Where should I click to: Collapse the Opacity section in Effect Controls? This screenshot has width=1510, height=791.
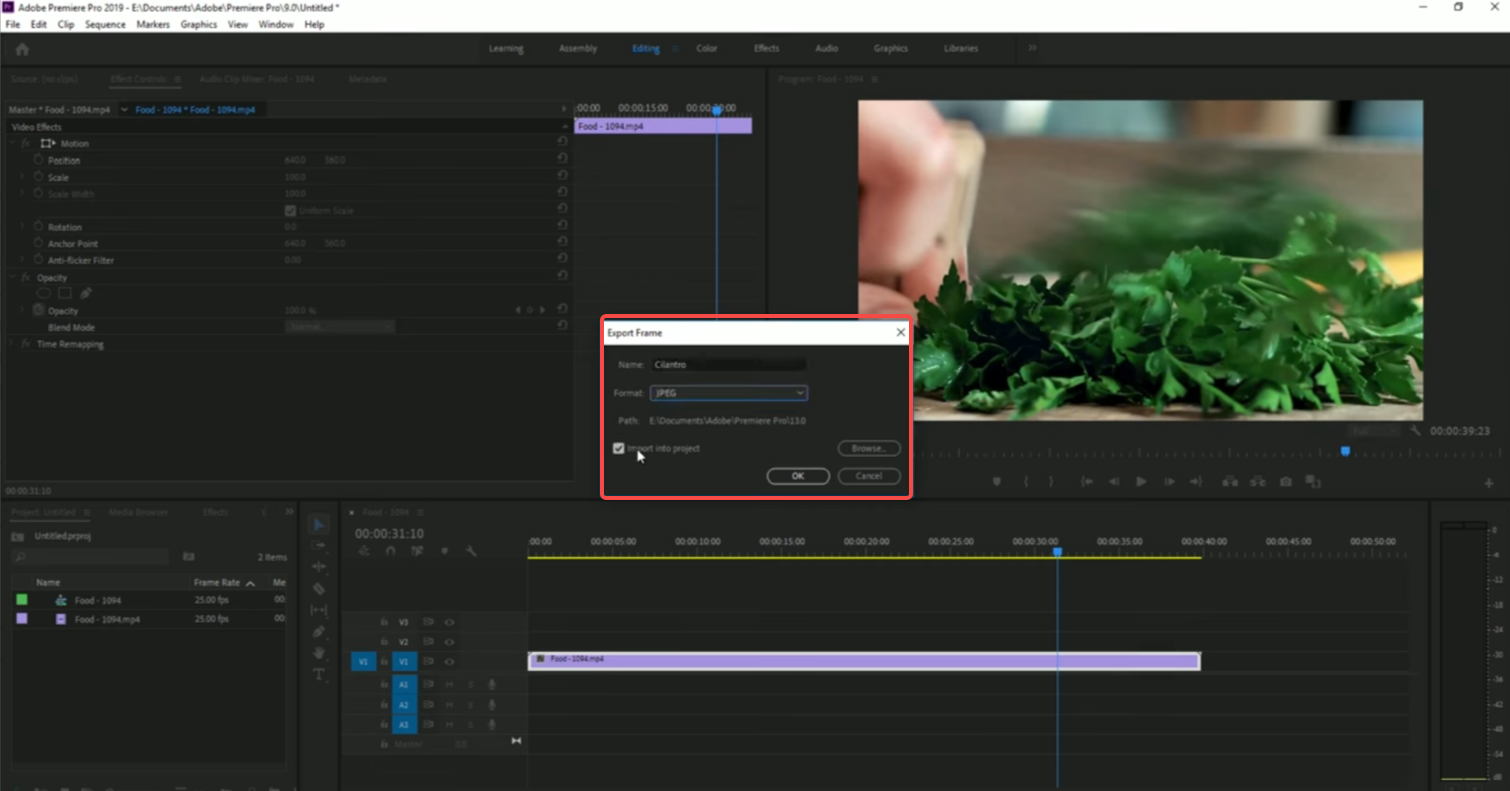coord(13,277)
